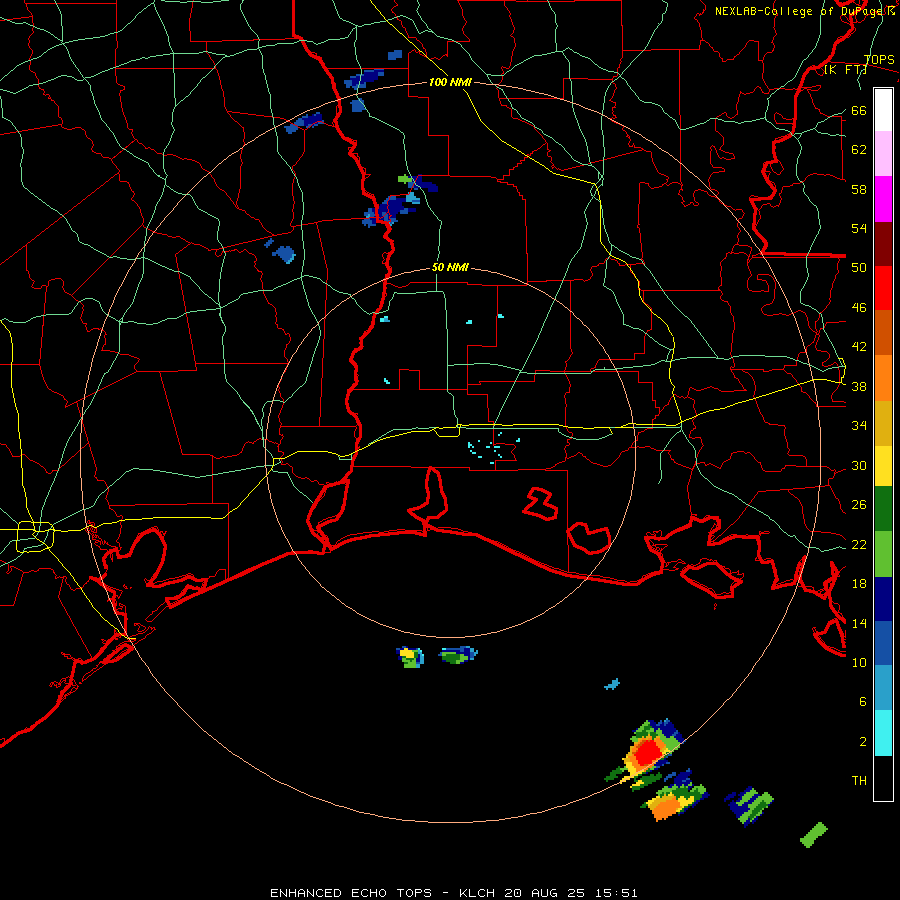900x900 pixels.
Task: Click the 34 value on the legend
Action: (859, 426)
